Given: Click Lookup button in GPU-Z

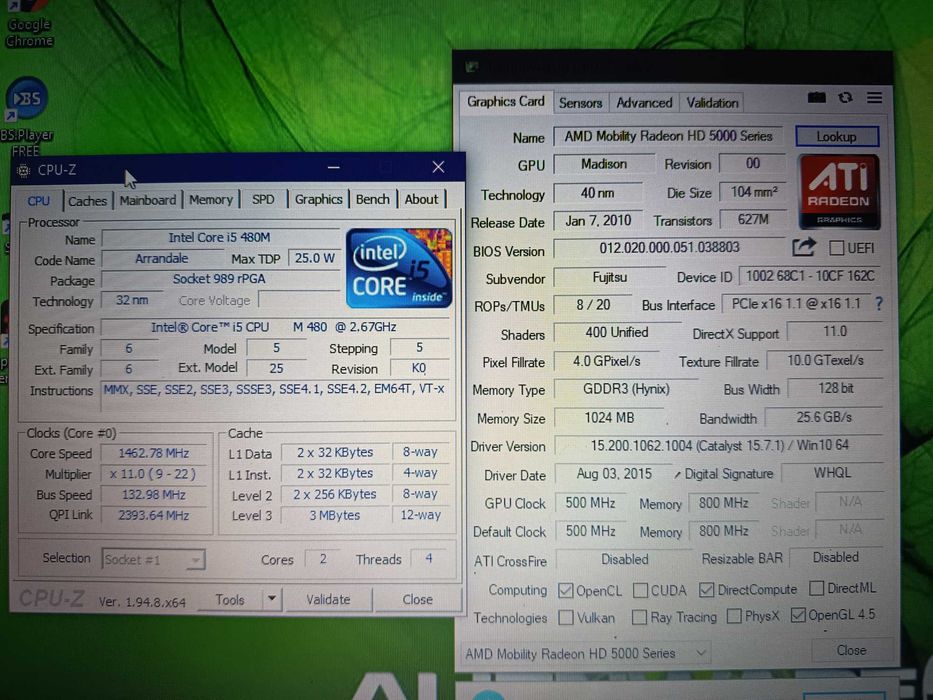Looking at the screenshot, I should tap(837, 136).
